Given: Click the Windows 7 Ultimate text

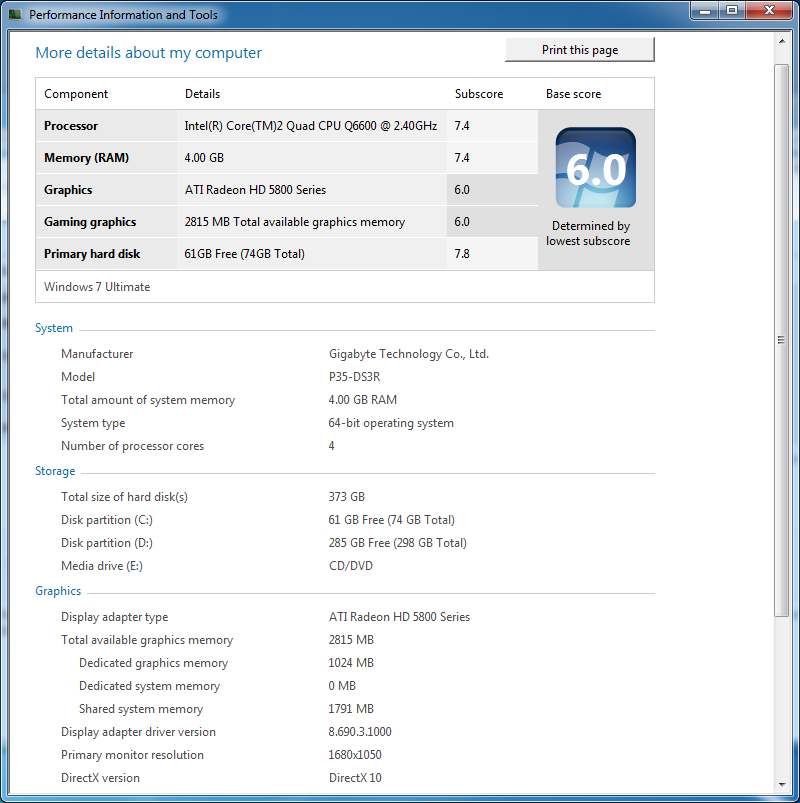Looking at the screenshot, I should pos(97,287).
